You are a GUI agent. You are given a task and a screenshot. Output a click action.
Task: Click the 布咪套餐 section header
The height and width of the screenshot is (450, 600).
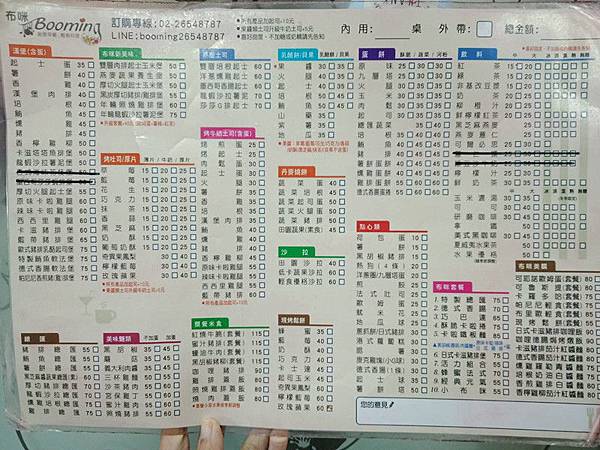tap(452, 287)
